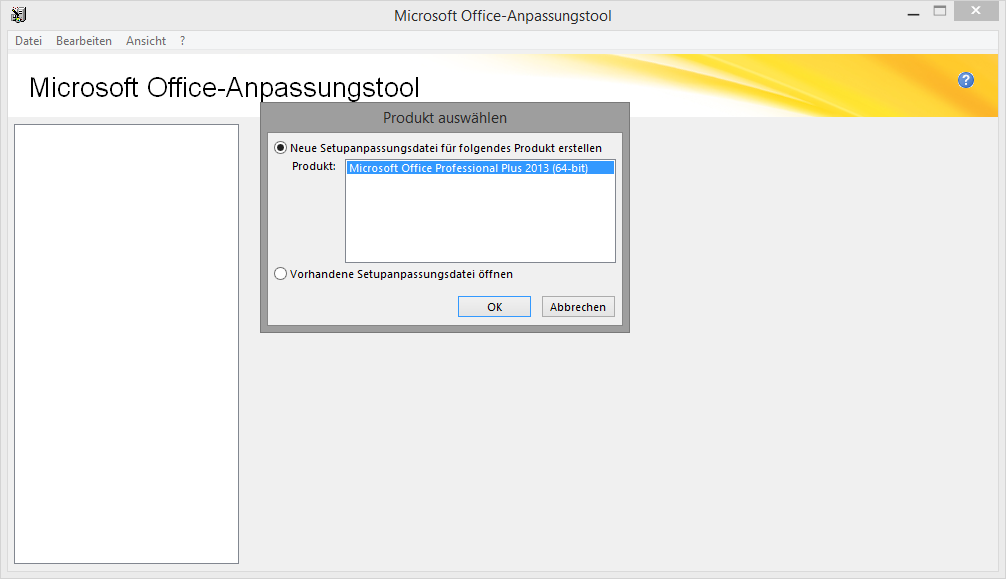Open the Bearbeiten menu
1006x579 pixels.
(x=84, y=41)
